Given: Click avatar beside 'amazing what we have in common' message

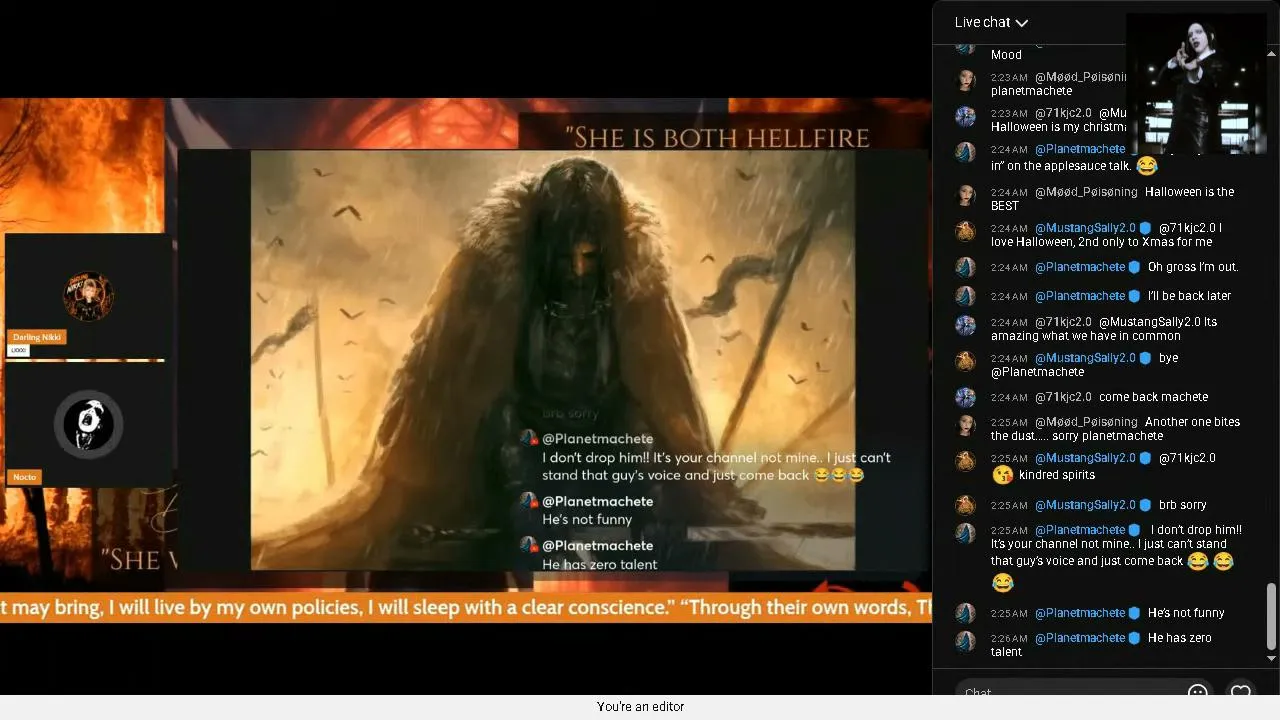Looking at the screenshot, I should 965,325.
